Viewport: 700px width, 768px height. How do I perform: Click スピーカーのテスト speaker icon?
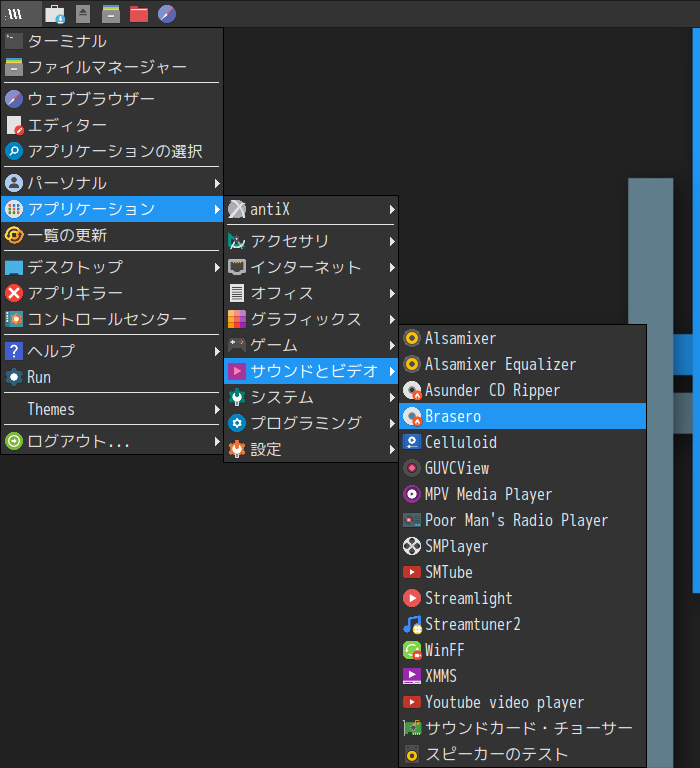412,755
